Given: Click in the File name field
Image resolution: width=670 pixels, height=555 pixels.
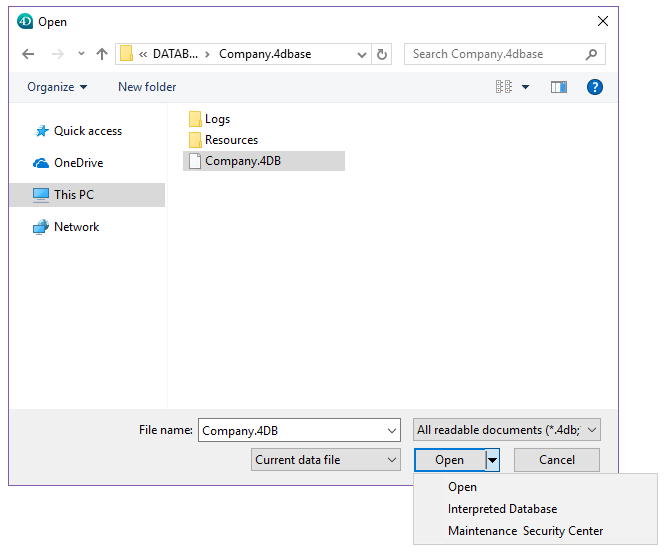Looking at the screenshot, I should coord(290,430).
